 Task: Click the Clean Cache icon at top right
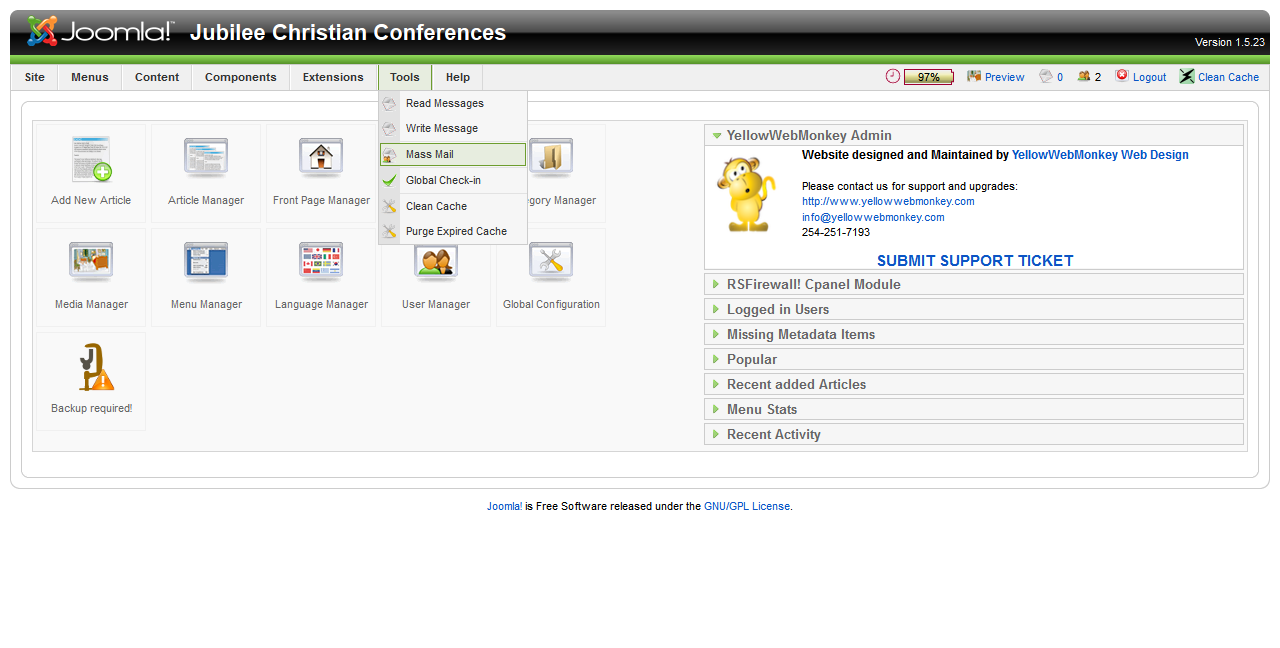1187,76
